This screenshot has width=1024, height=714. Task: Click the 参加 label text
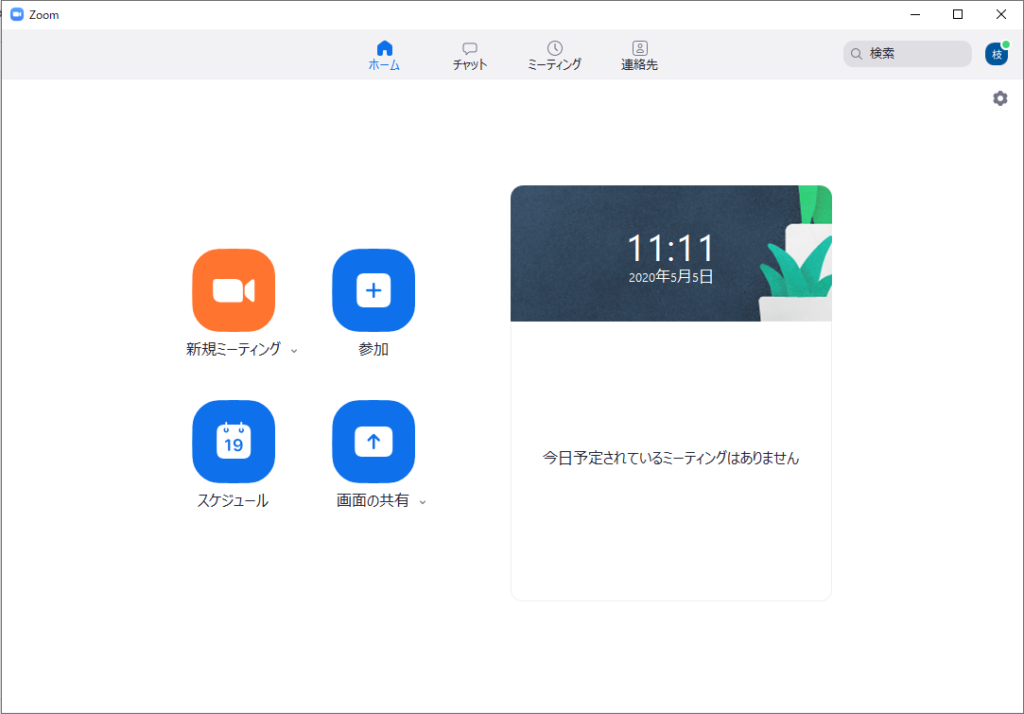(374, 349)
